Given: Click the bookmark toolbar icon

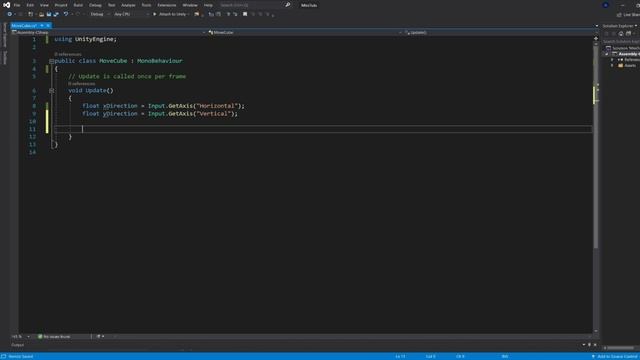Looking at the screenshot, I should [245, 14].
